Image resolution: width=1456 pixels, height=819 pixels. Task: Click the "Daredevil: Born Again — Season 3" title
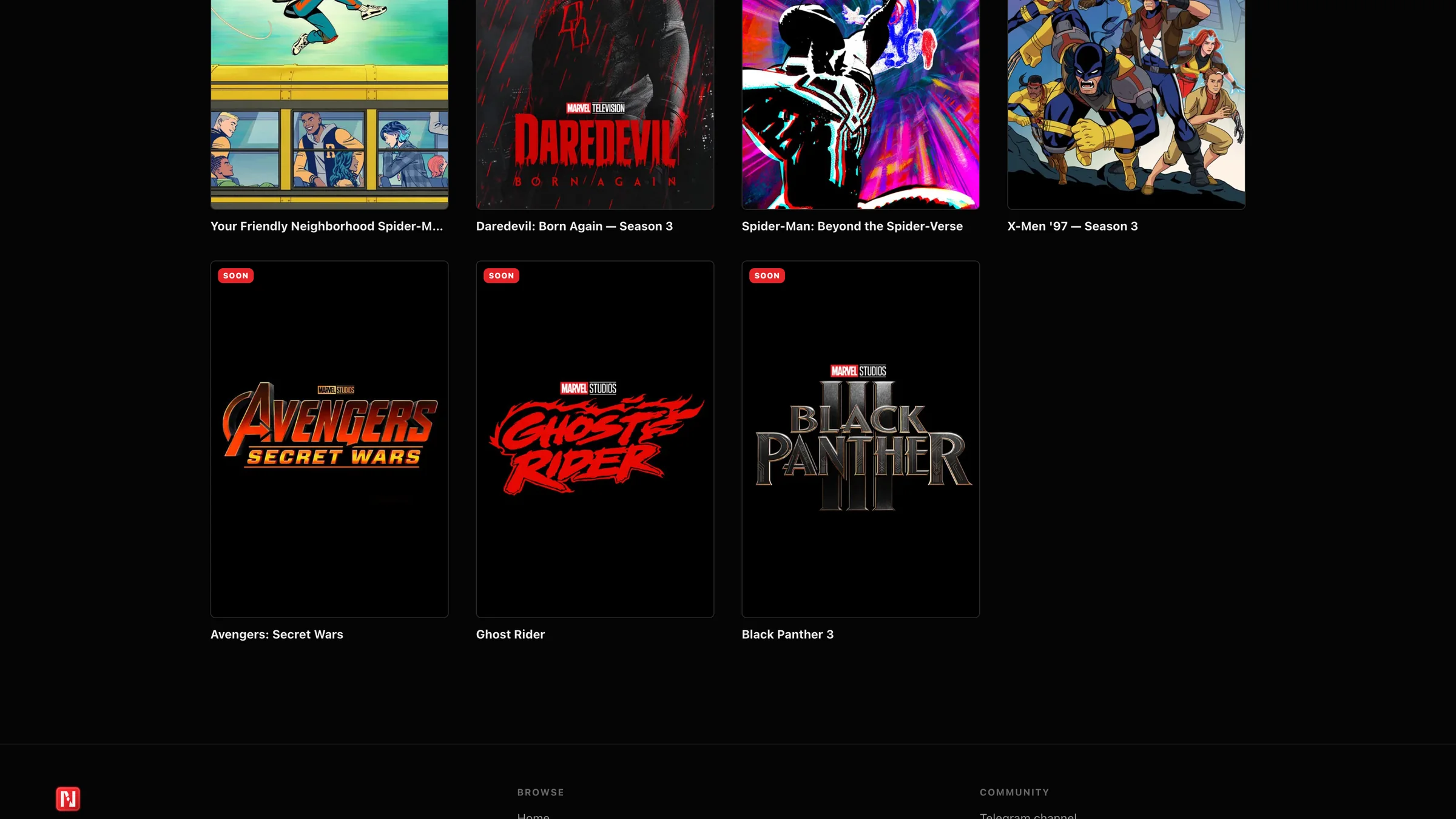(575, 226)
